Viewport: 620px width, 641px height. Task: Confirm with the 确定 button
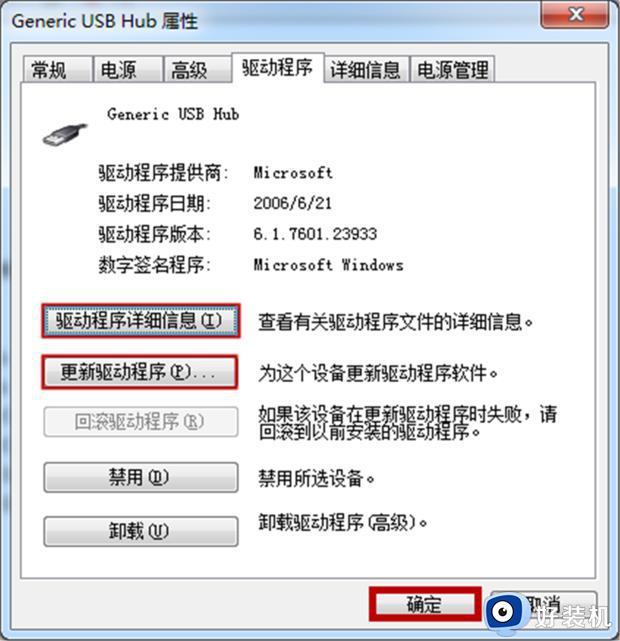tap(425, 604)
